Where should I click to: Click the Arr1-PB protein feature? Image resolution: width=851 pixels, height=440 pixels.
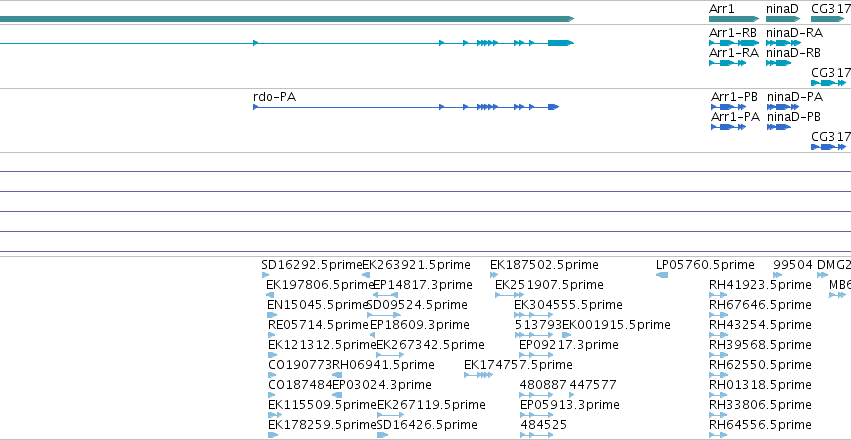pyautogui.click(x=728, y=107)
